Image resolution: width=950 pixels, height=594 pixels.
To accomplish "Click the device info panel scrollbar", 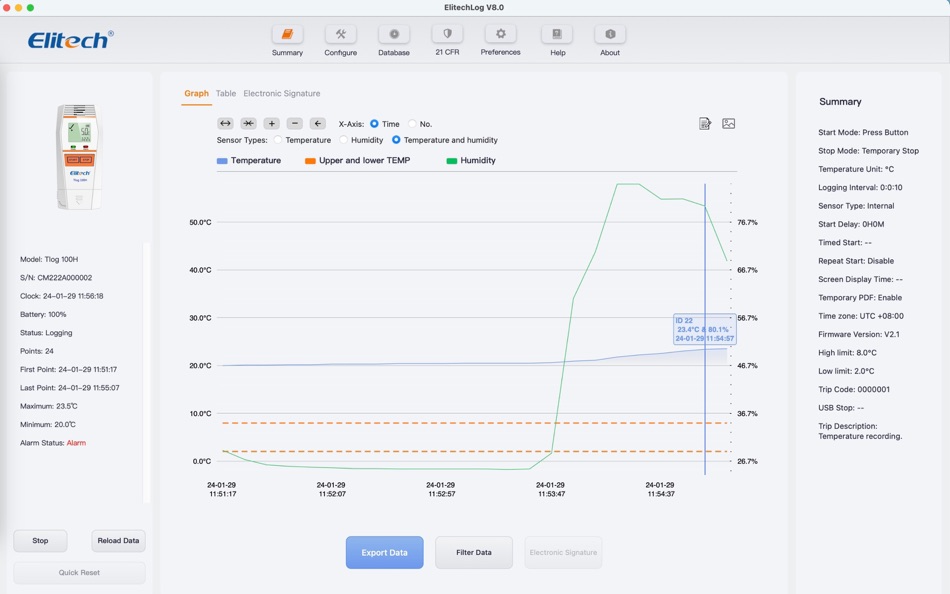I will click(x=145, y=373).
